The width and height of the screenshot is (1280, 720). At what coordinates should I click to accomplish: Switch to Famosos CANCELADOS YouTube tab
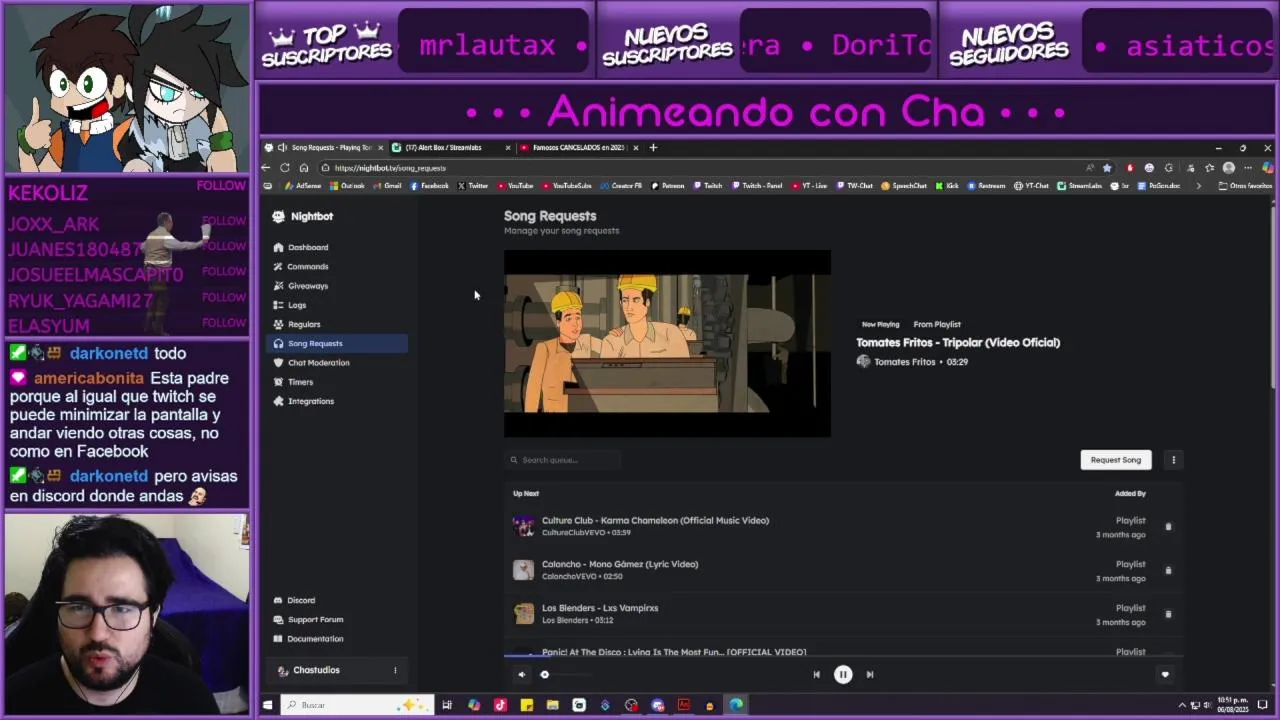[x=580, y=148]
